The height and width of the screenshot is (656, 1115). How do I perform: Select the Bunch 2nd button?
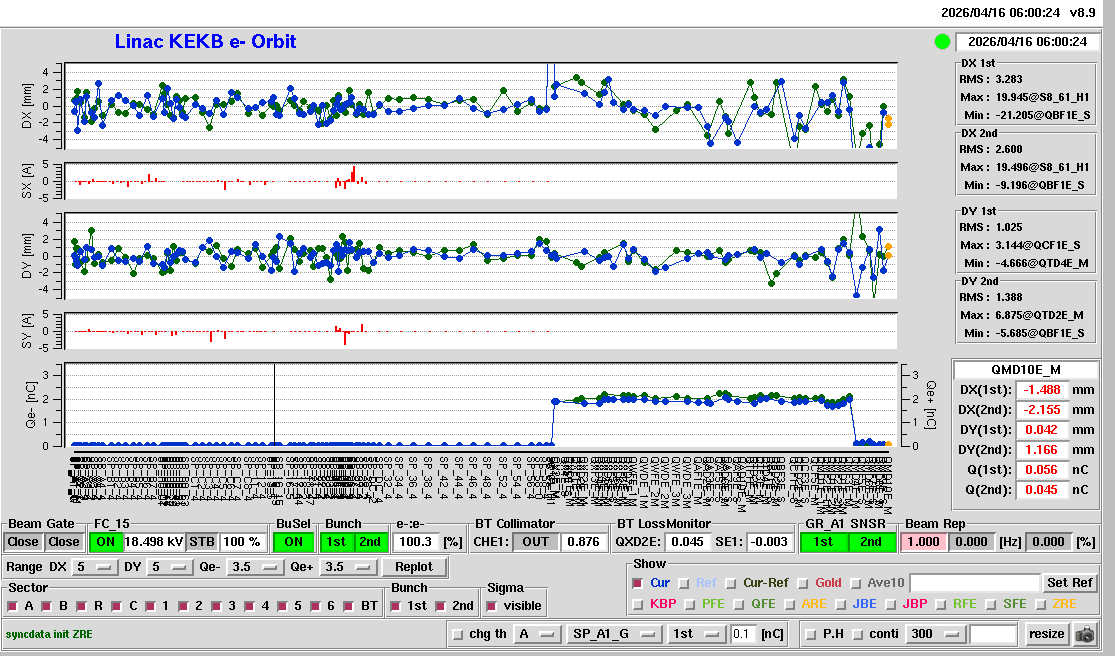click(369, 541)
